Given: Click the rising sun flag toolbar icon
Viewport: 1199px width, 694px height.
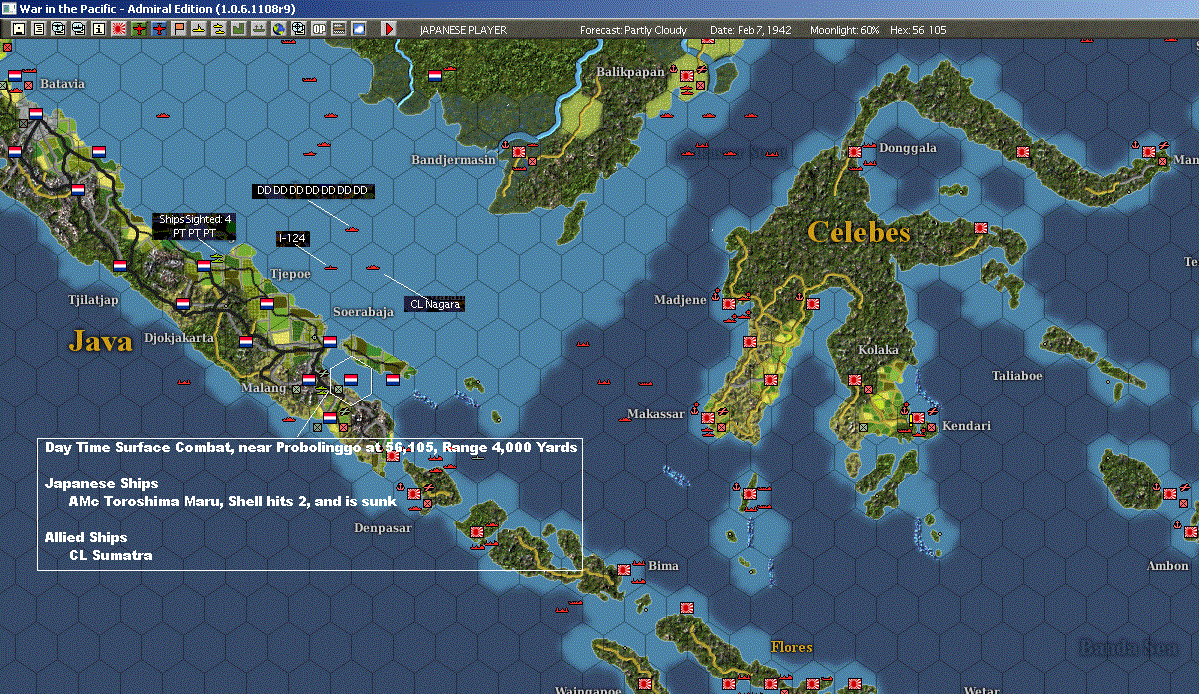Looking at the screenshot, I should [x=119, y=29].
